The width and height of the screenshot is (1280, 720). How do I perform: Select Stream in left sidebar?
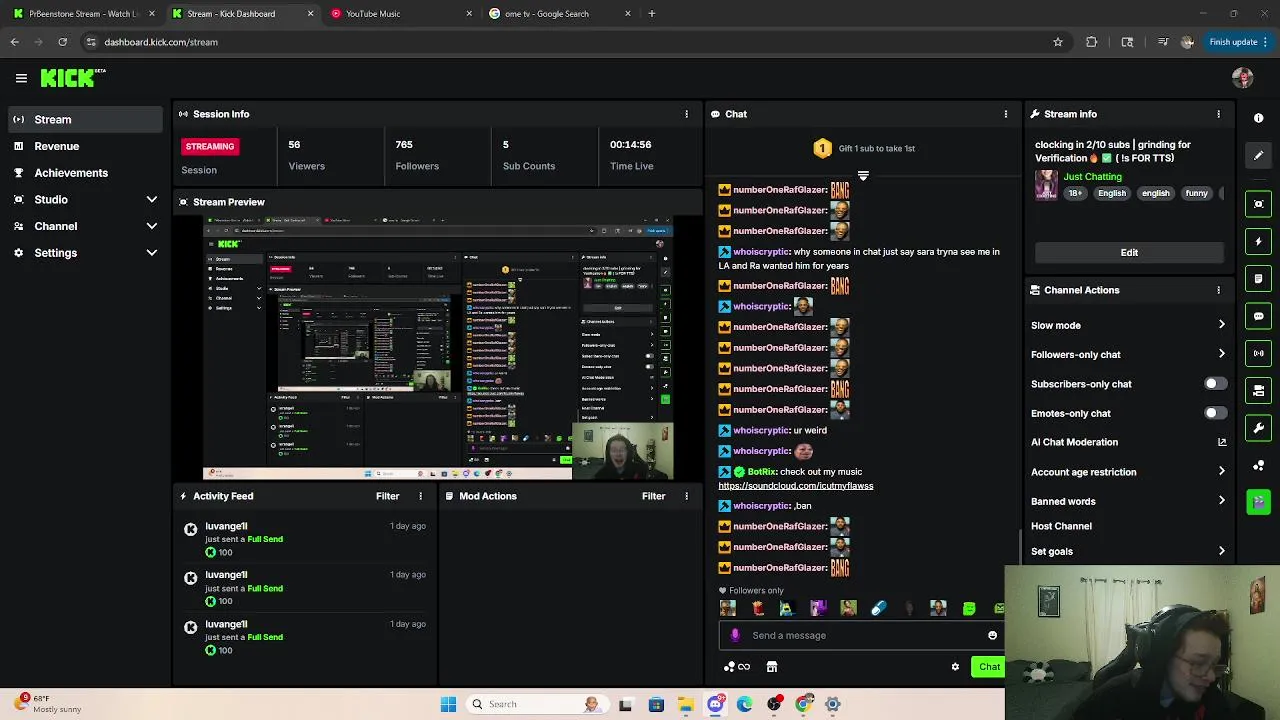pyautogui.click(x=85, y=119)
